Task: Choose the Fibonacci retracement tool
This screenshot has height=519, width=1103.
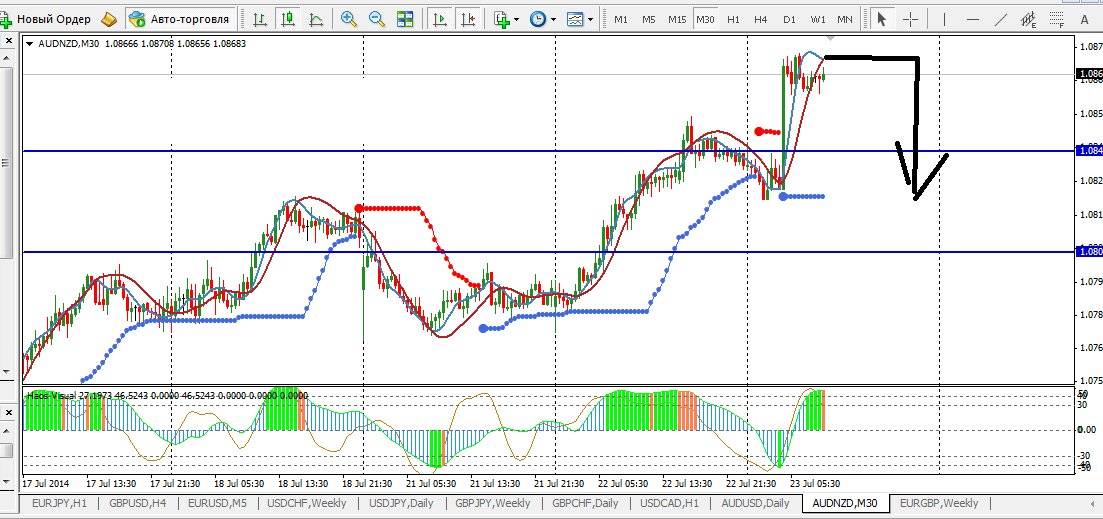Action: pyautogui.click(x=1055, y=19)
